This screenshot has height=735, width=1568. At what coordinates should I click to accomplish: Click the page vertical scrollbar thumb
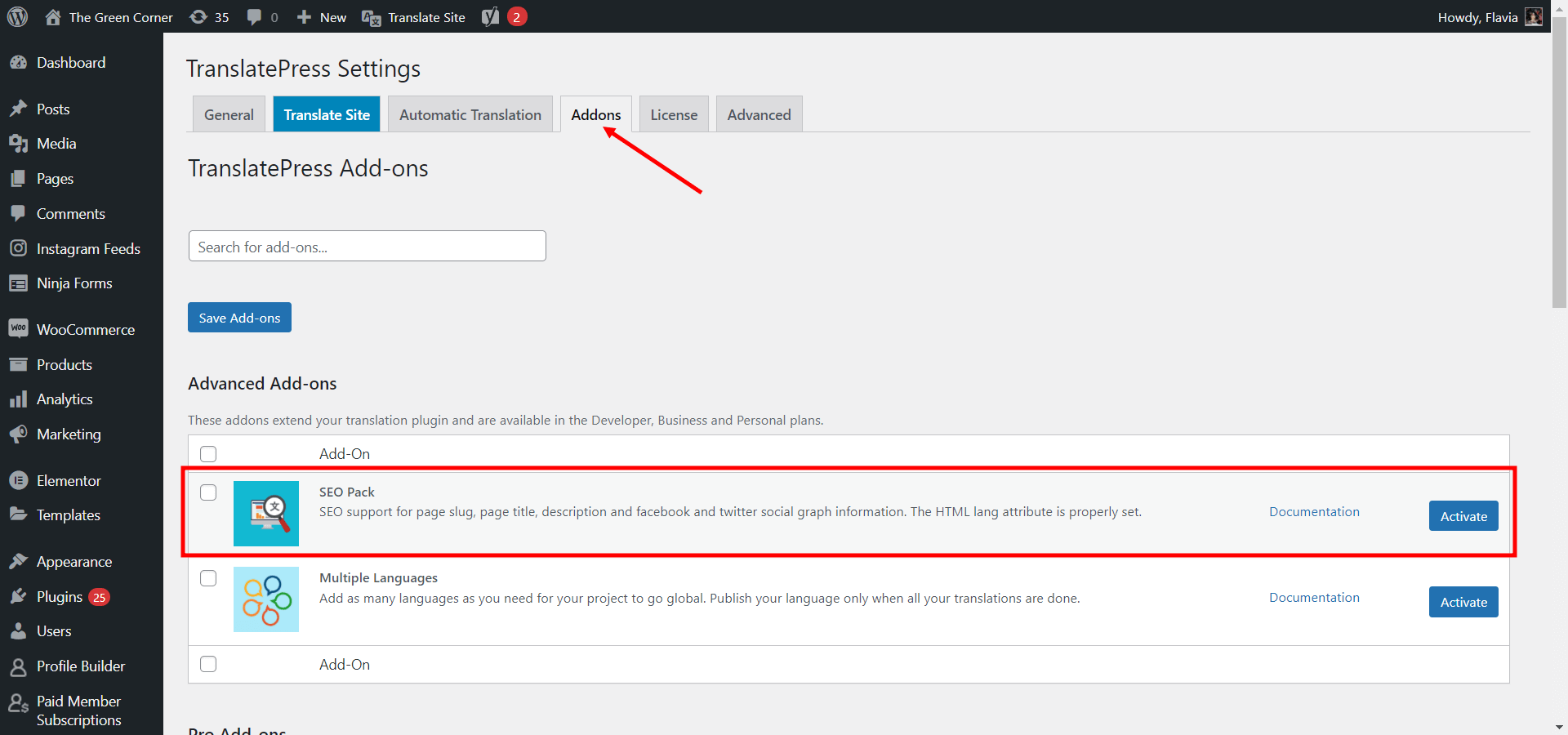pyautogui.click(x=1559, y=163)
